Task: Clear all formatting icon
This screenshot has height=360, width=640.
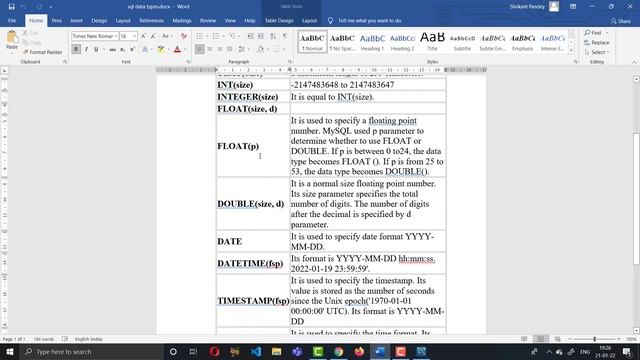Action: [x=184, y=36]
